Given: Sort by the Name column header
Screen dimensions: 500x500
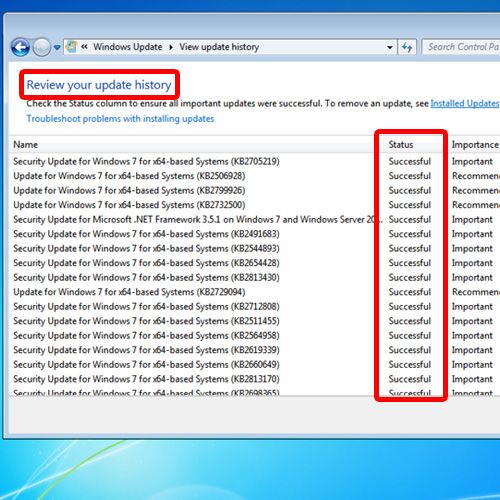Looking at the screenshot, I should click(26, 145).
